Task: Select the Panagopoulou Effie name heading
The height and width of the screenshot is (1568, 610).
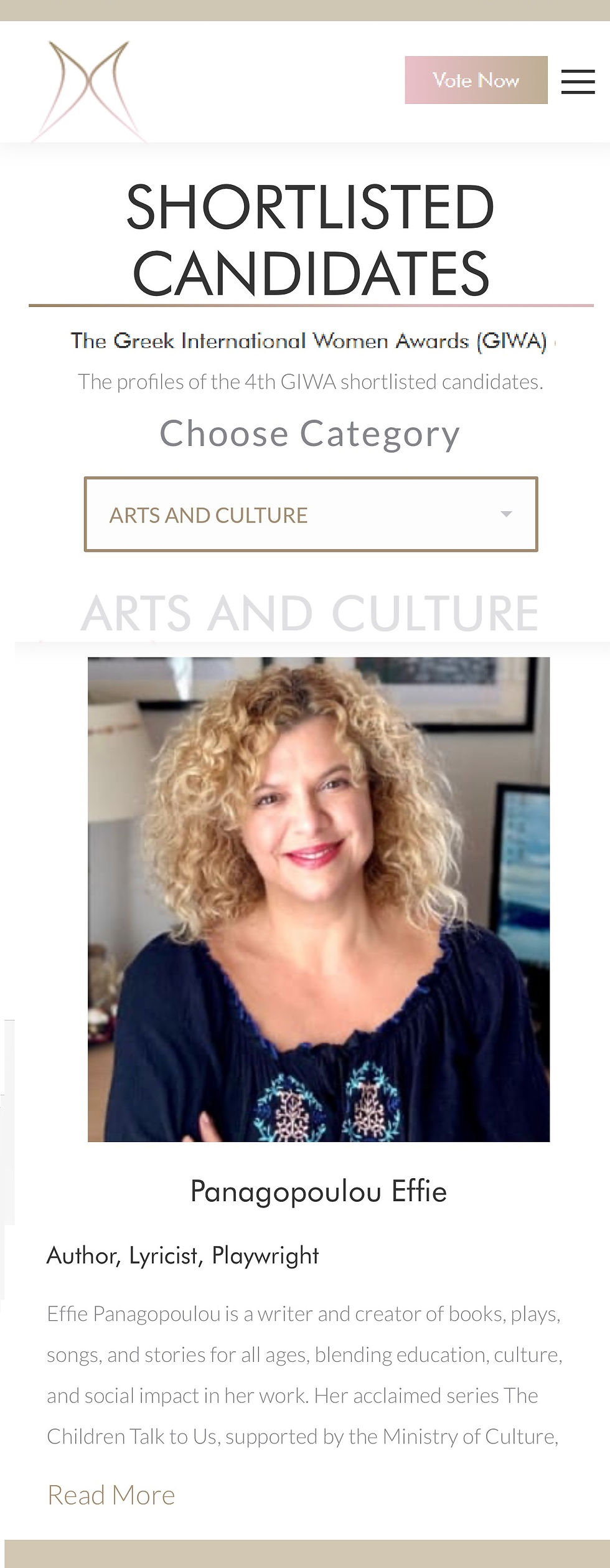Action: [x=318, y=1191]
